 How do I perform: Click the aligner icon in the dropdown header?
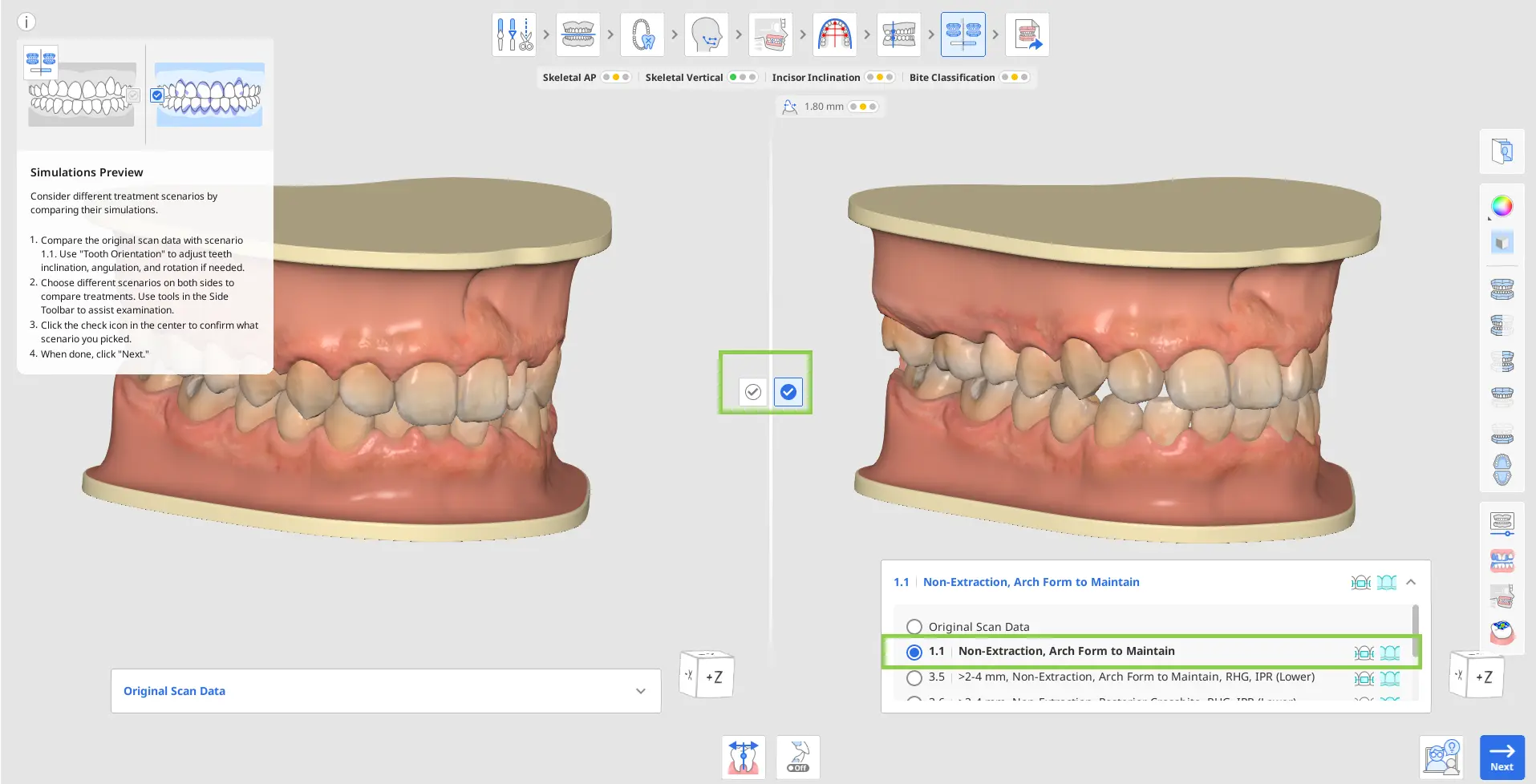[1387, 582]
